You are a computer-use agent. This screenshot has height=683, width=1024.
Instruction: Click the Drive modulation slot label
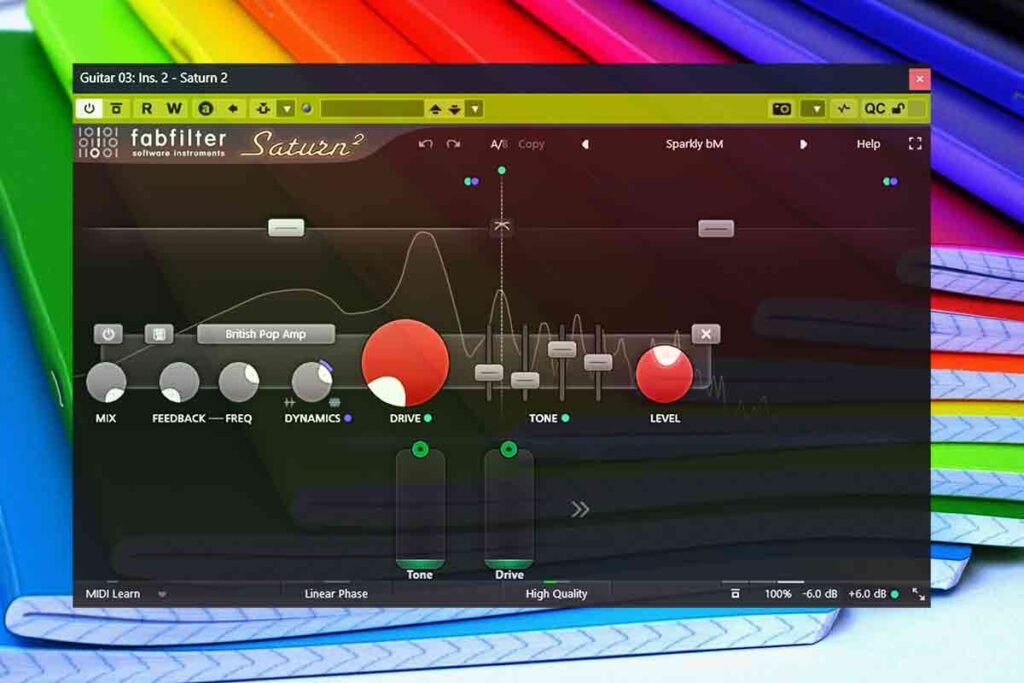(x=509, y=575)
